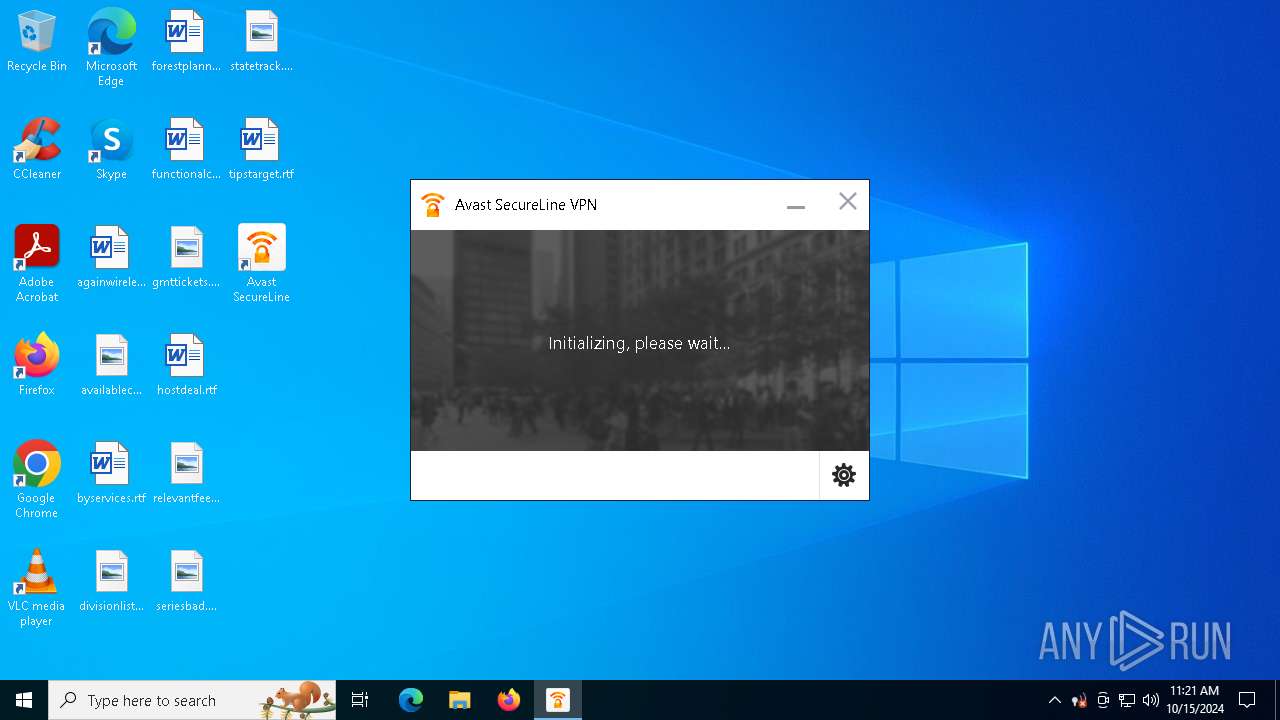Click the Avast SecureLine logo in title bar

pos(433,205)
